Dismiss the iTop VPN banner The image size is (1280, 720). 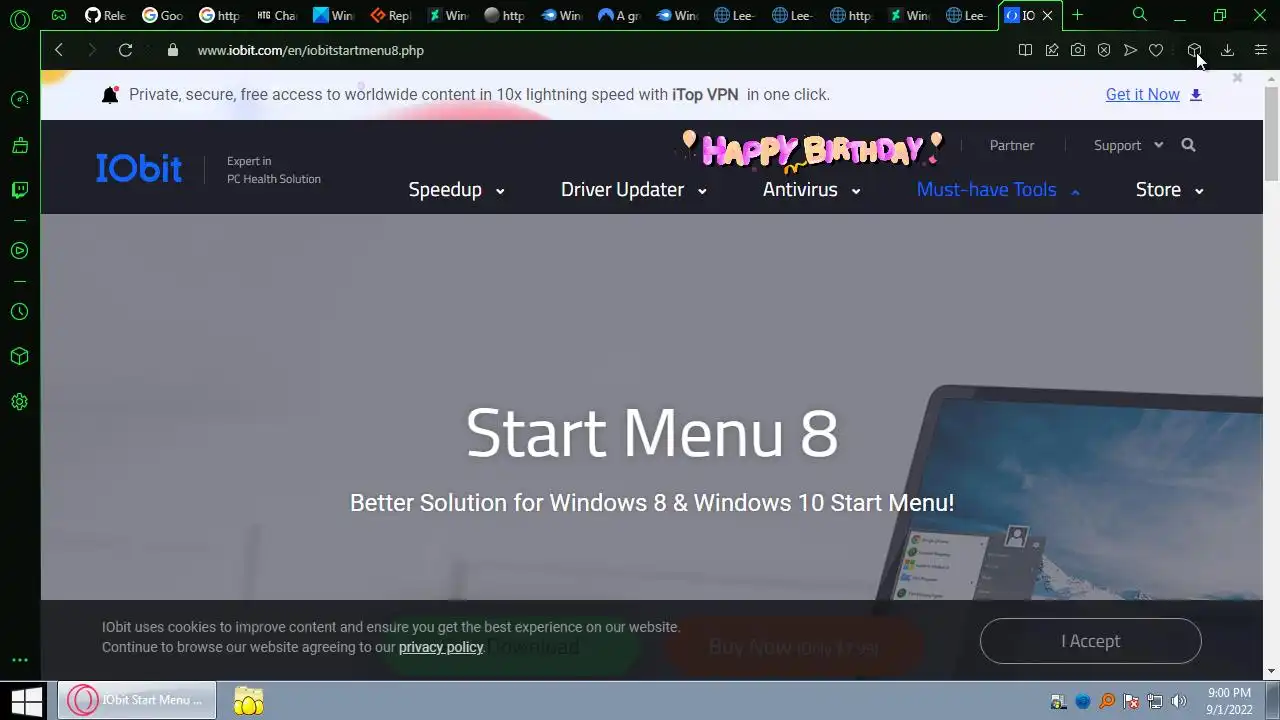(x=1237, y=78)
